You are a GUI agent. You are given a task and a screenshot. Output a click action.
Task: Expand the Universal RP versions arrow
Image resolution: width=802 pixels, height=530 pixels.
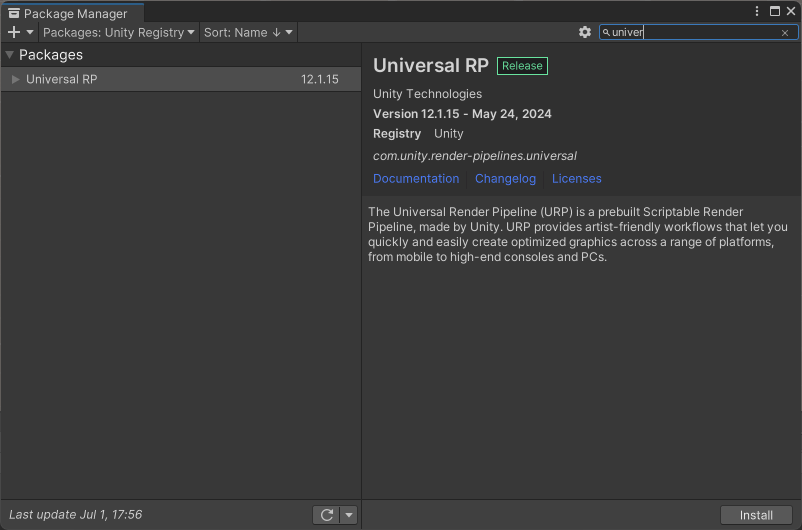(x=15, y=79)
